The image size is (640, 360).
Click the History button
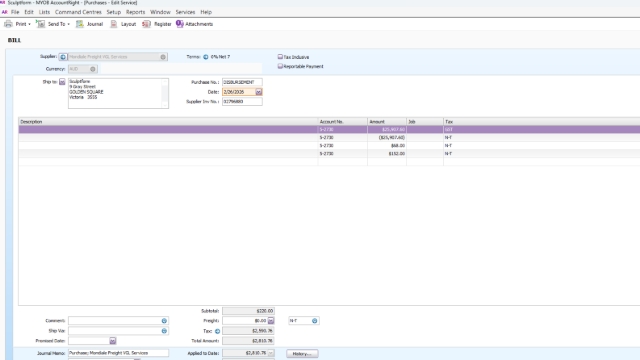click(x=302, y=354)
